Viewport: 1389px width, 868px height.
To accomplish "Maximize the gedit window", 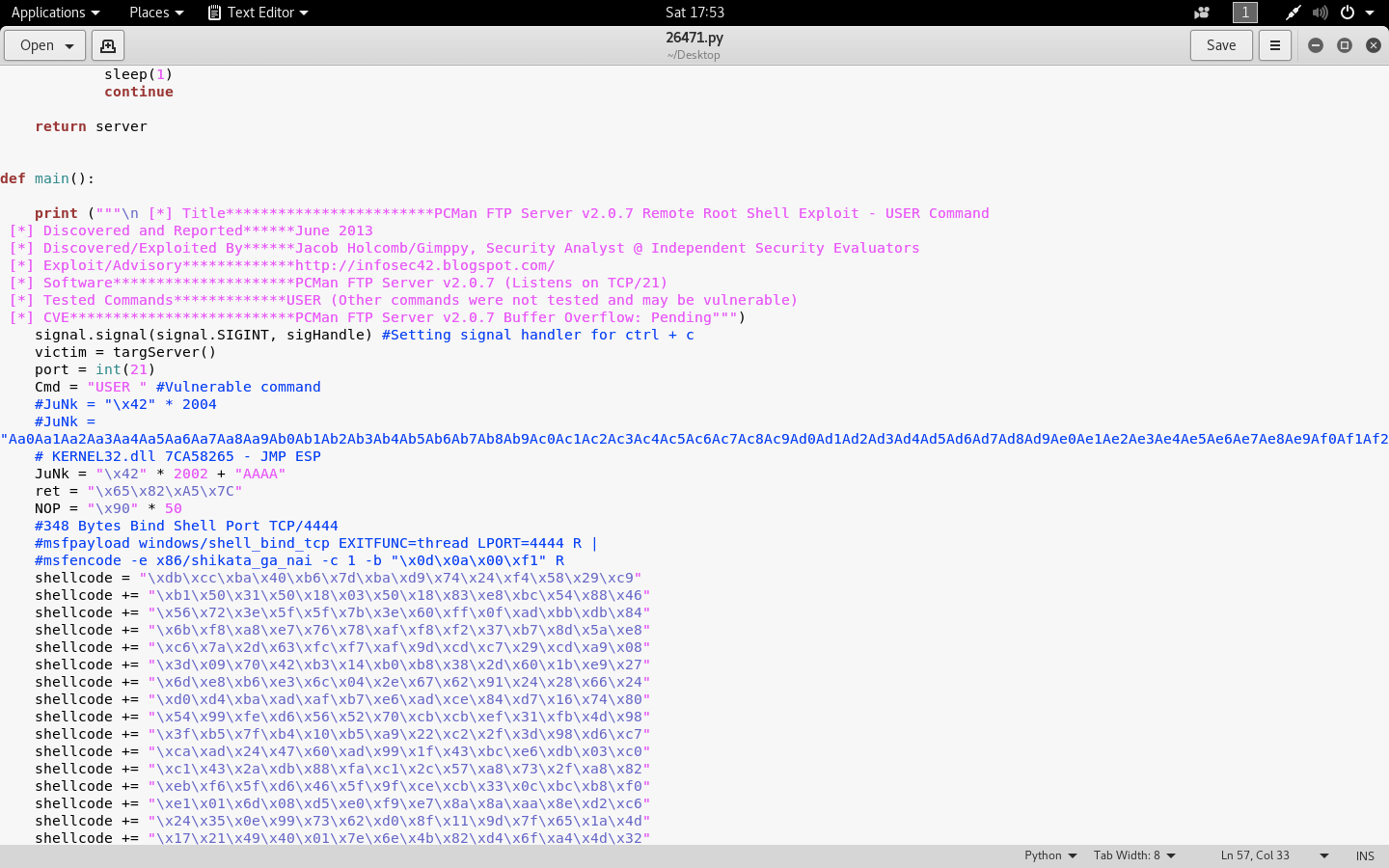I will tap(1345, 45).
